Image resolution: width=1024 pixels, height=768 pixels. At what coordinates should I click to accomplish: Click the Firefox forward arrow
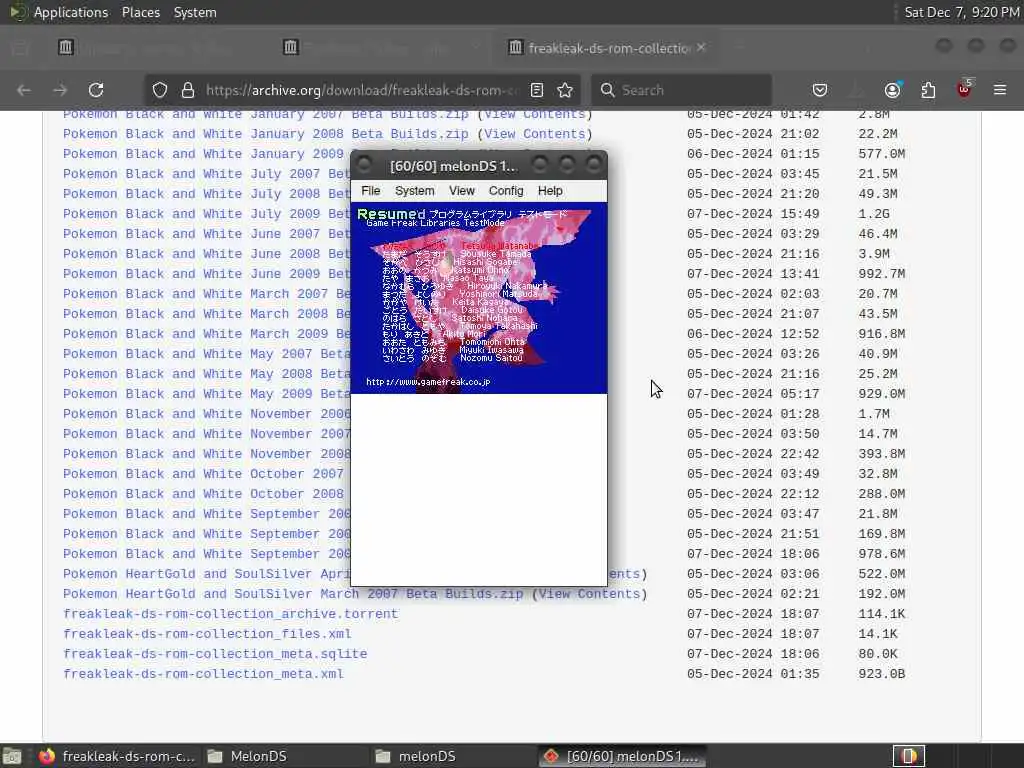[60, 90]
